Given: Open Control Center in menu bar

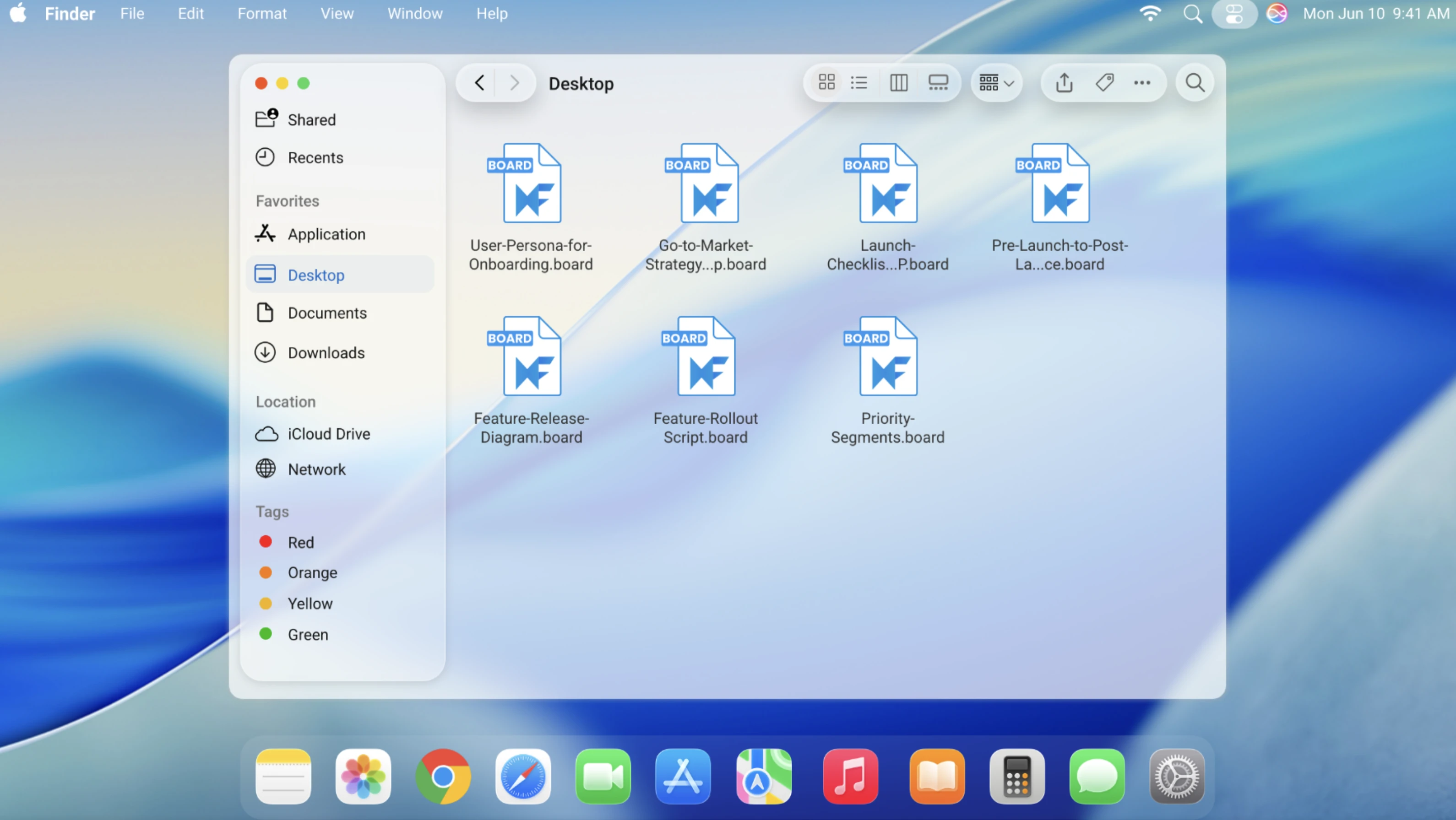Looking at the screenshot, I should (1234, 14).
